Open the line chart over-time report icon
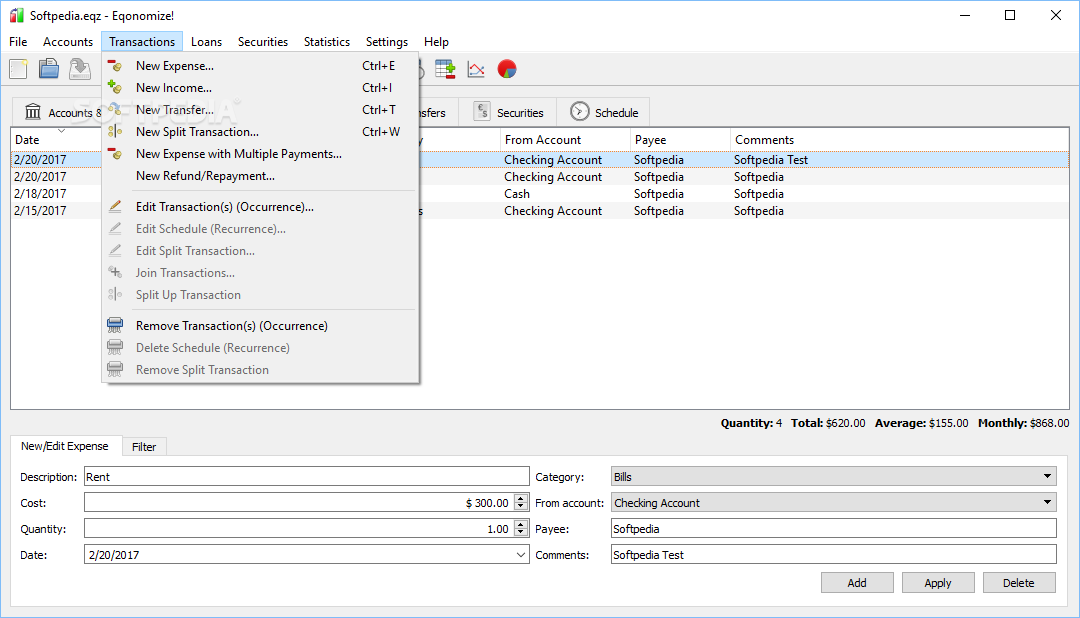The height and width of the screenshot is (618, 1080). point(476,69)
